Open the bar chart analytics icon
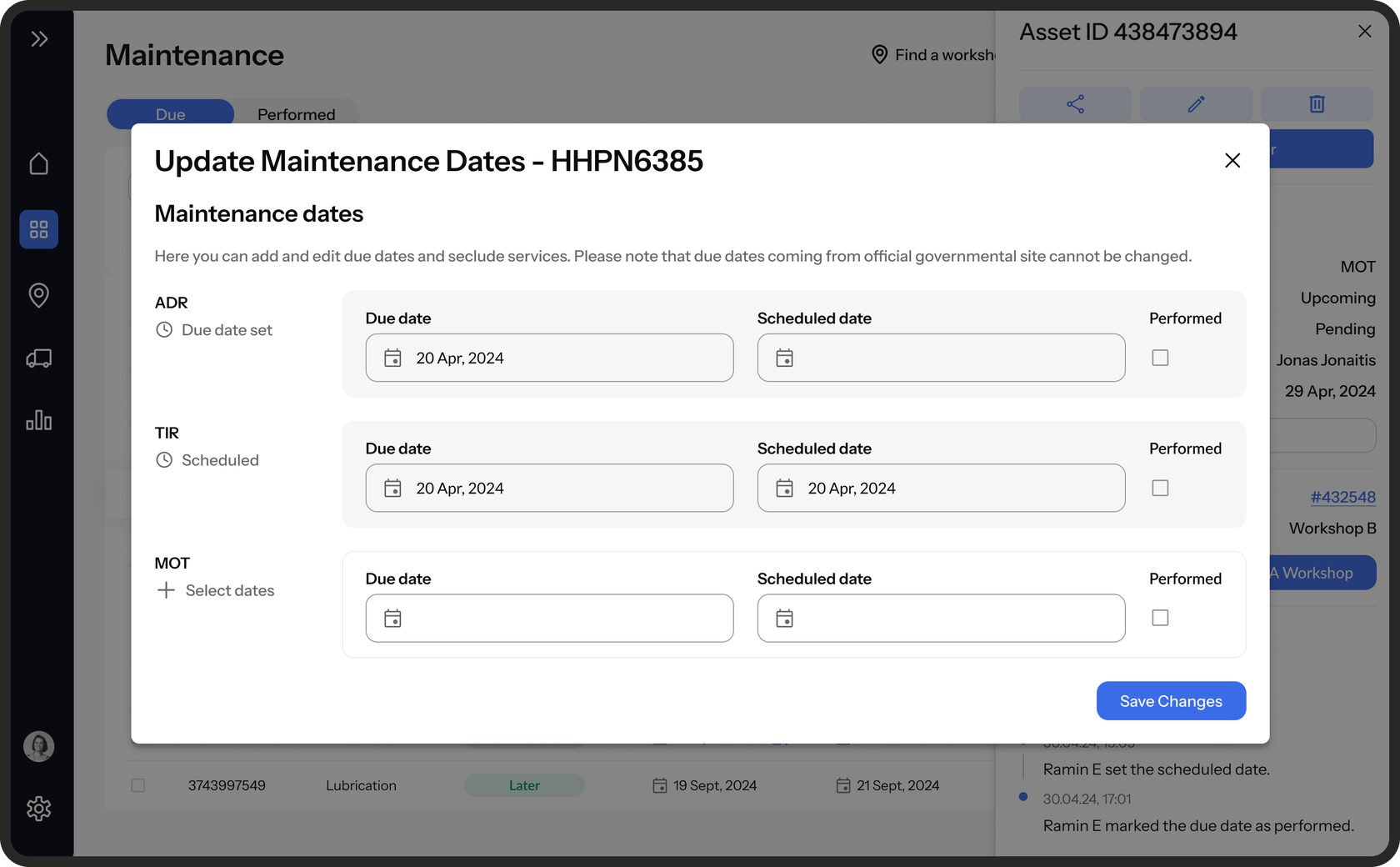The height and width of the screenshot is (867, 1400). (x=39, y=420)
